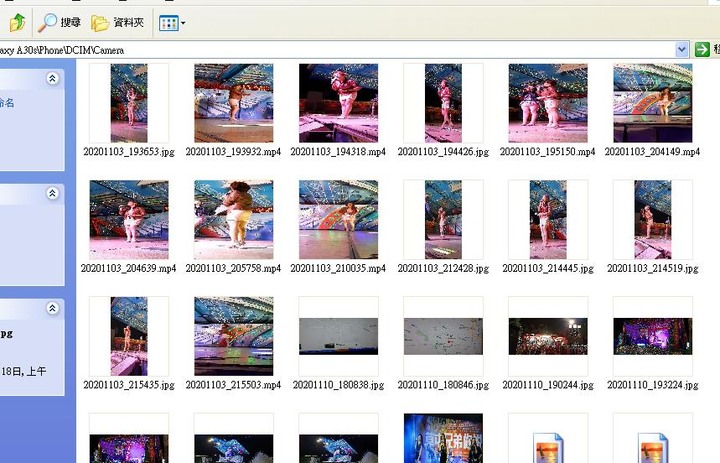Select photo thumbnail 20201110_190244.jpg

[548, 336]
